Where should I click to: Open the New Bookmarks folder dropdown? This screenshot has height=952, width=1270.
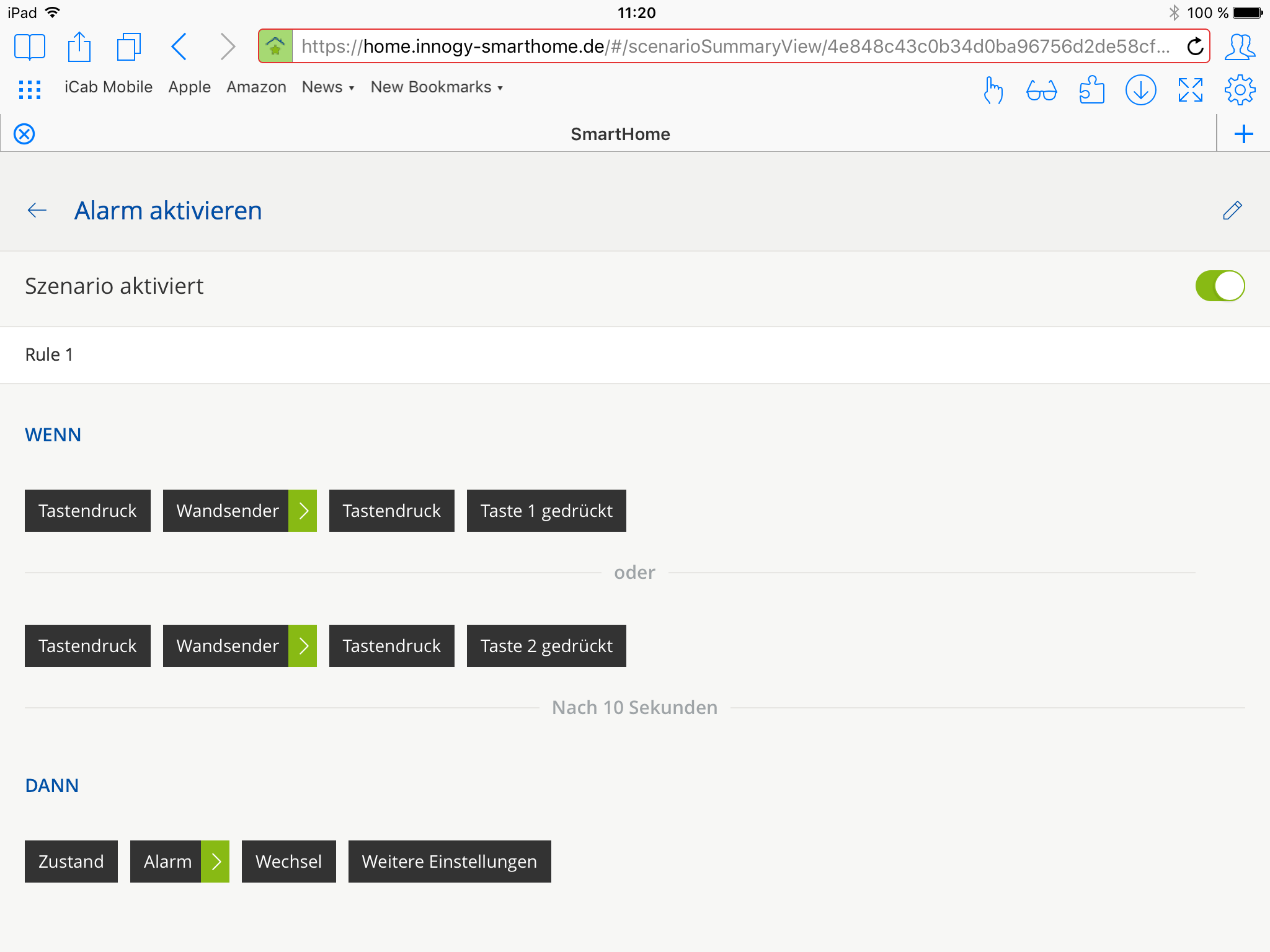tap(437, 87)
